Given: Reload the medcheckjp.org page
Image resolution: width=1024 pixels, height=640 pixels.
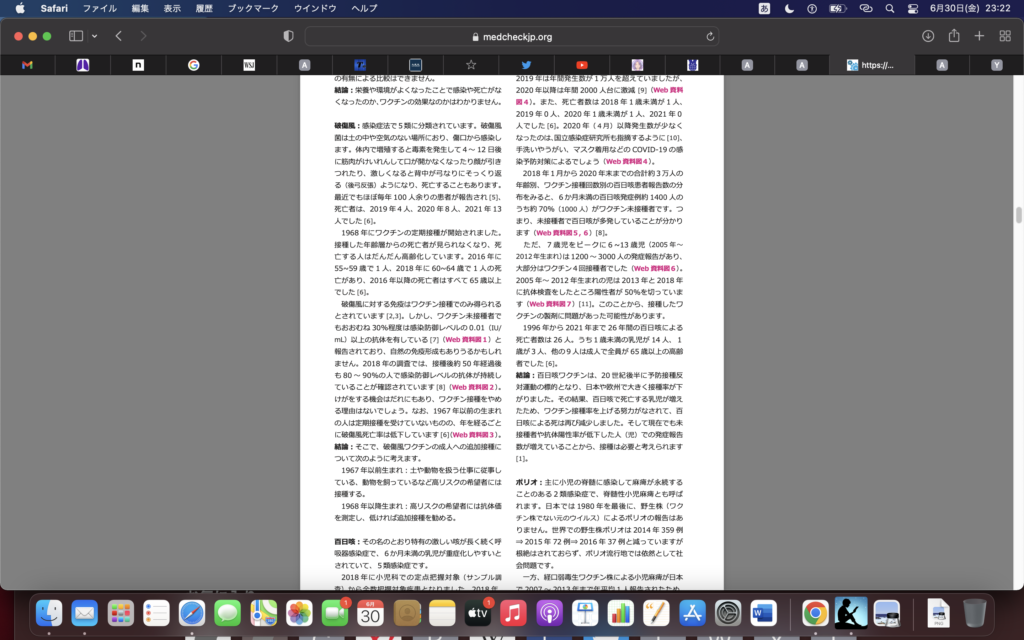Looking at the screenshot, I should point(710,37).
